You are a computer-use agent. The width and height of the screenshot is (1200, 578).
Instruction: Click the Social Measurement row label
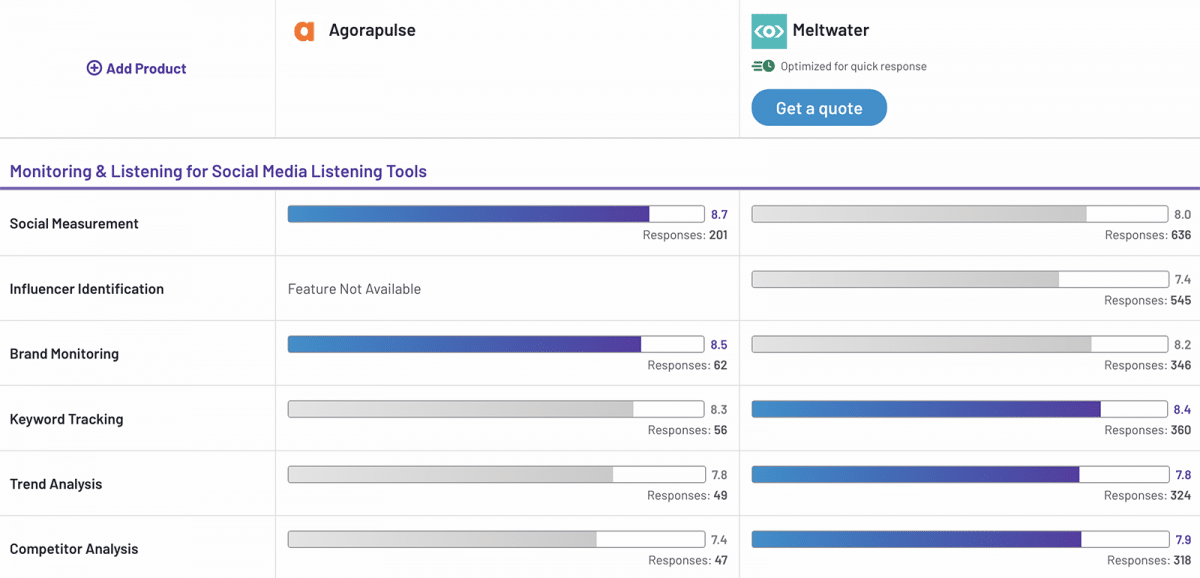(x=74, y=223)
